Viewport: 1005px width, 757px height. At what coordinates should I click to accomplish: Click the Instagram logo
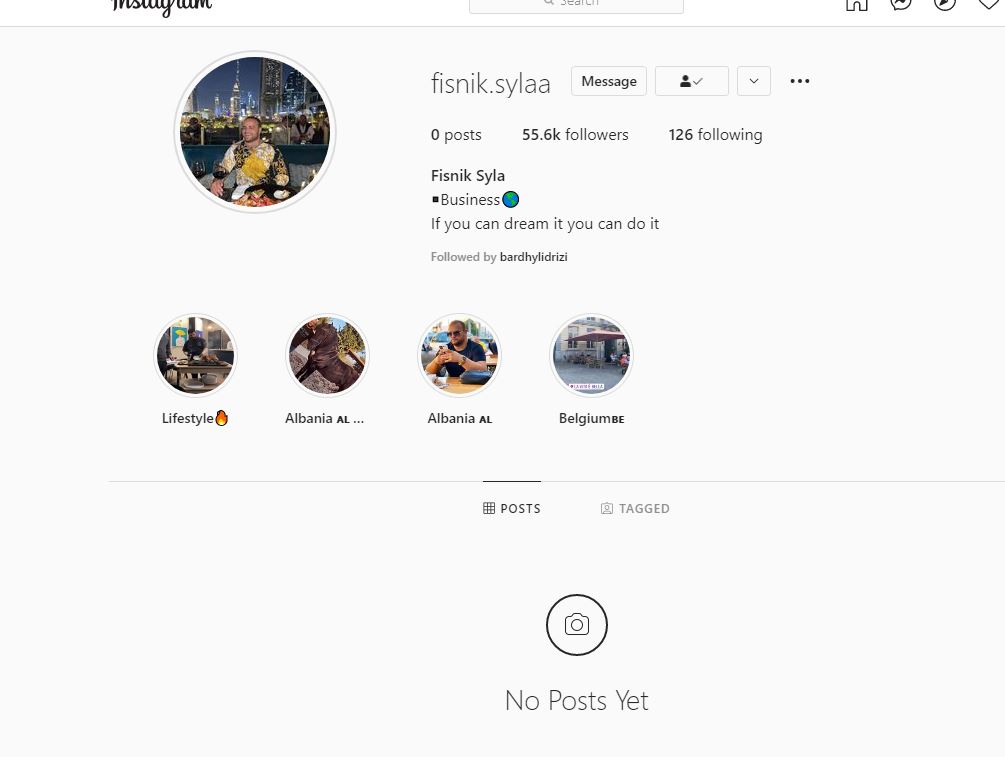coord(161,6)
